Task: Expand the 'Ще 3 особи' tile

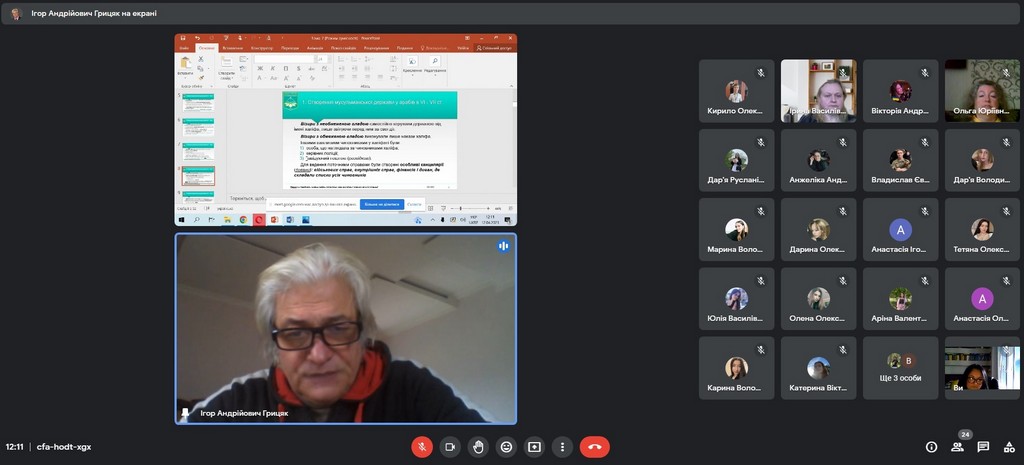Action: click(900, 367)
